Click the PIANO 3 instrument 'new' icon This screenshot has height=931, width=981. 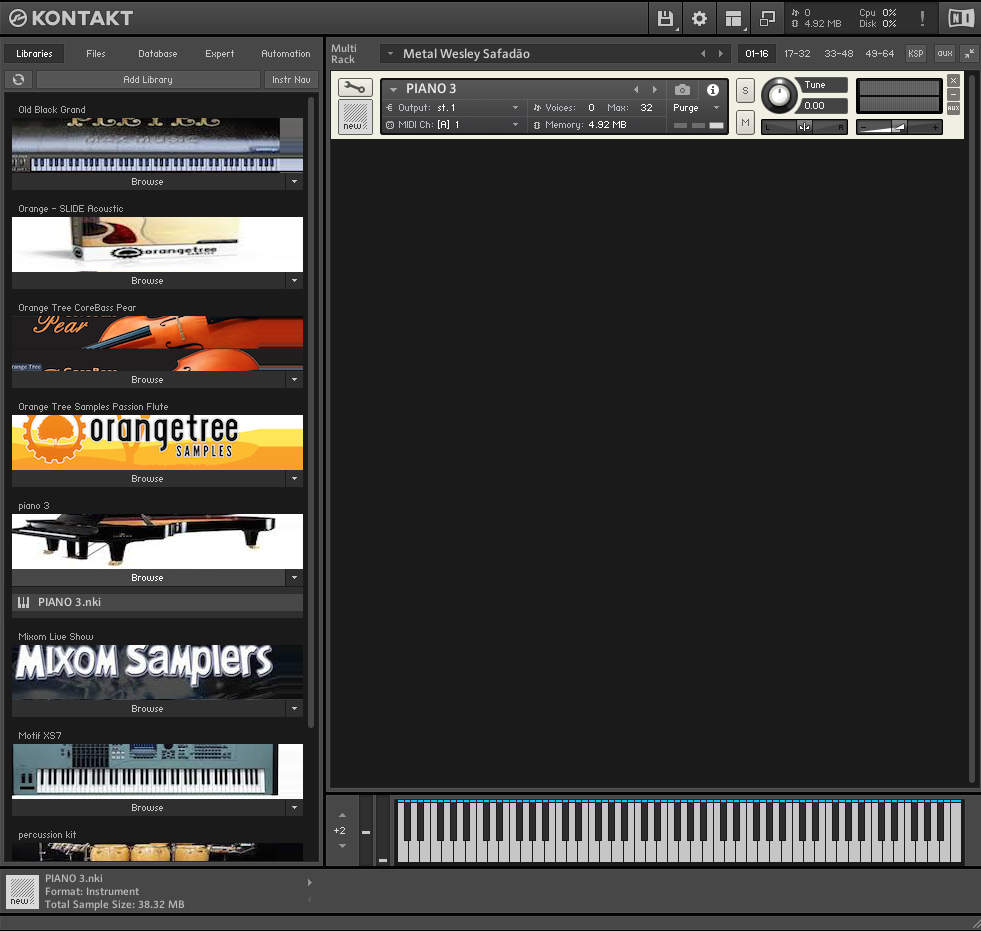coord(355,117)
